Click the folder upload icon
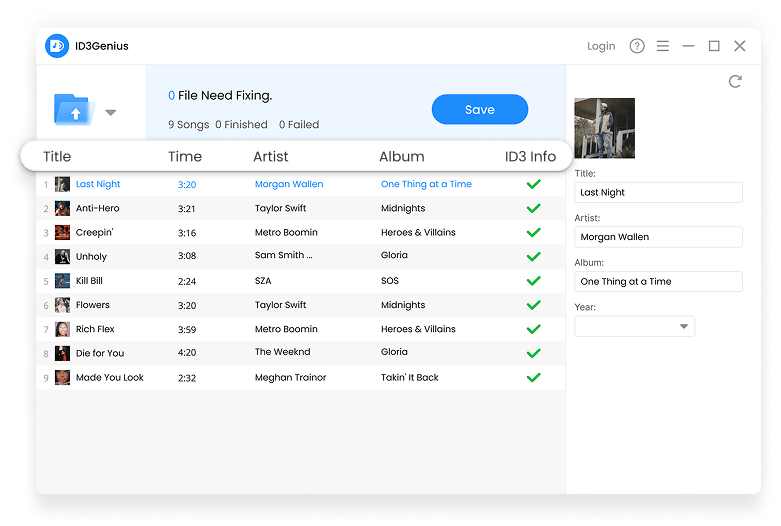 pyautogui.click(x=74, y=110)
